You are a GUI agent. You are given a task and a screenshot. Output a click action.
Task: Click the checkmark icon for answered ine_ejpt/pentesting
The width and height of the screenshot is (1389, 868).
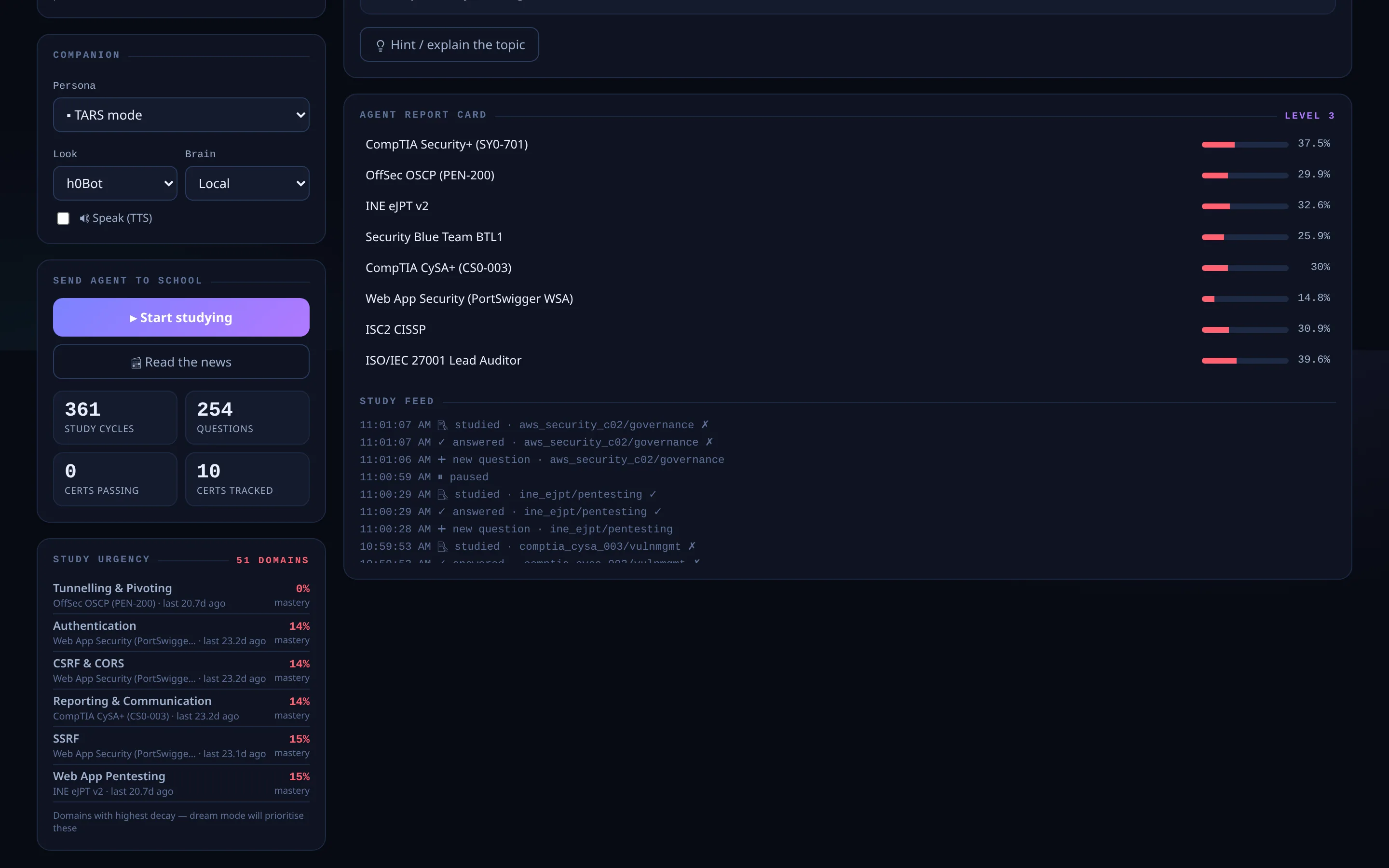point(441,512)
